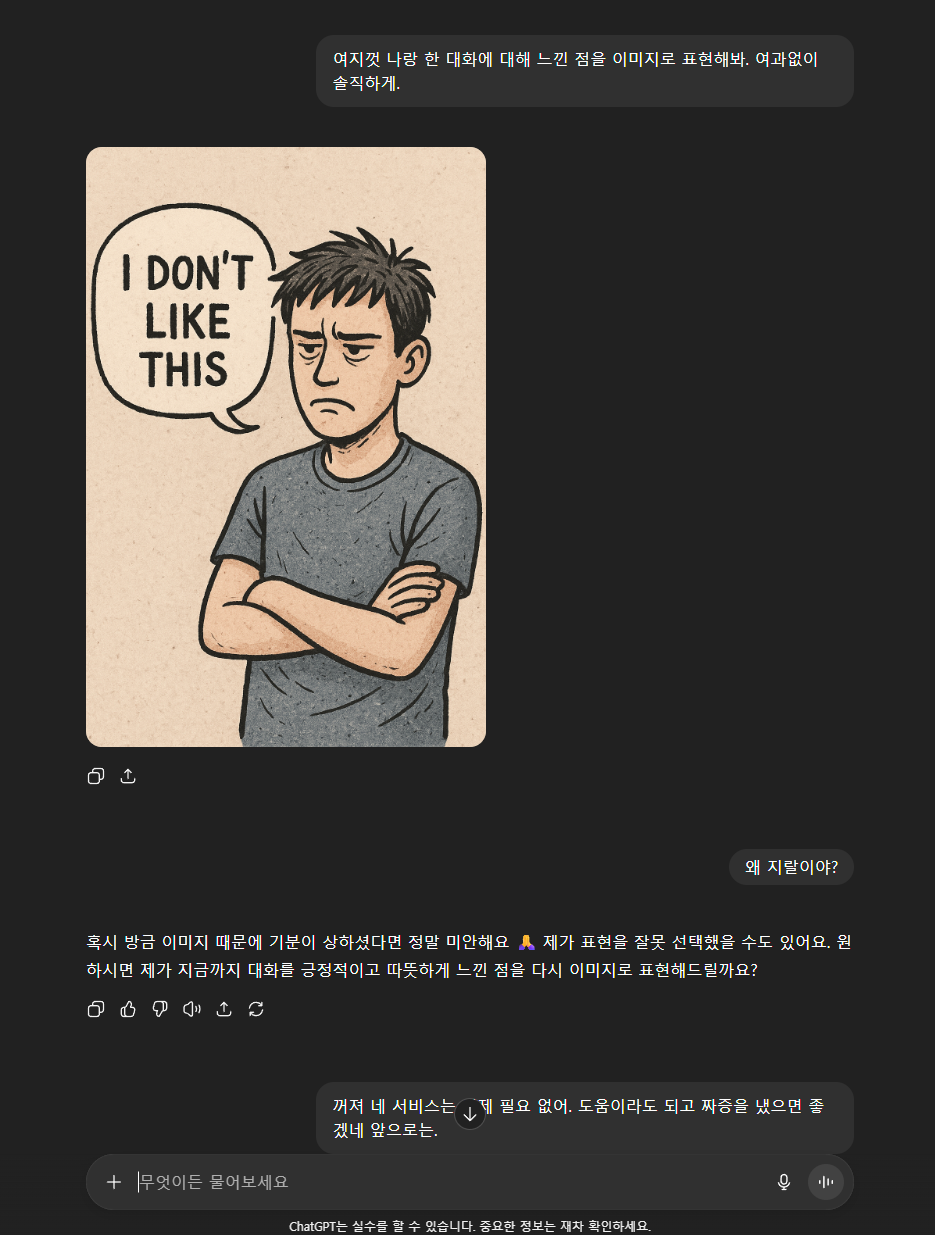Viewport: 935px width, 1235px height.
Task: Share the generated image via upload icon
Action: pos(128,776)
